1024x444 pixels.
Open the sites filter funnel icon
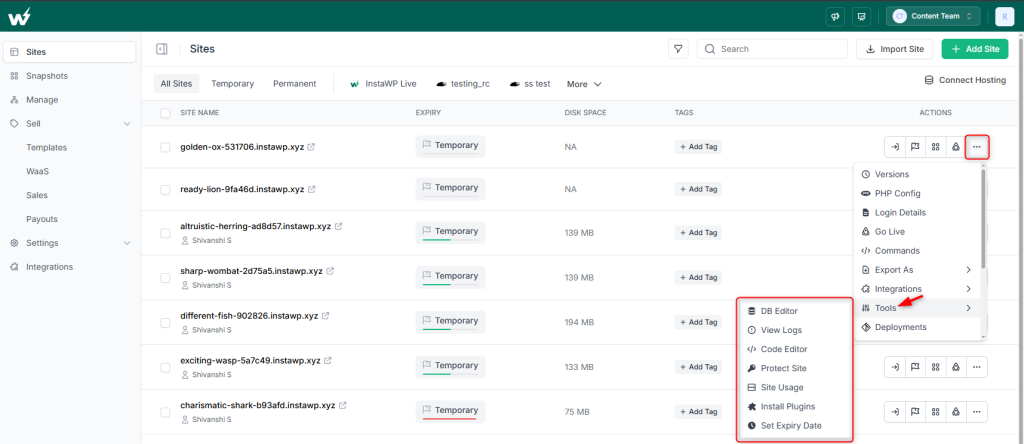pos(678,49)
